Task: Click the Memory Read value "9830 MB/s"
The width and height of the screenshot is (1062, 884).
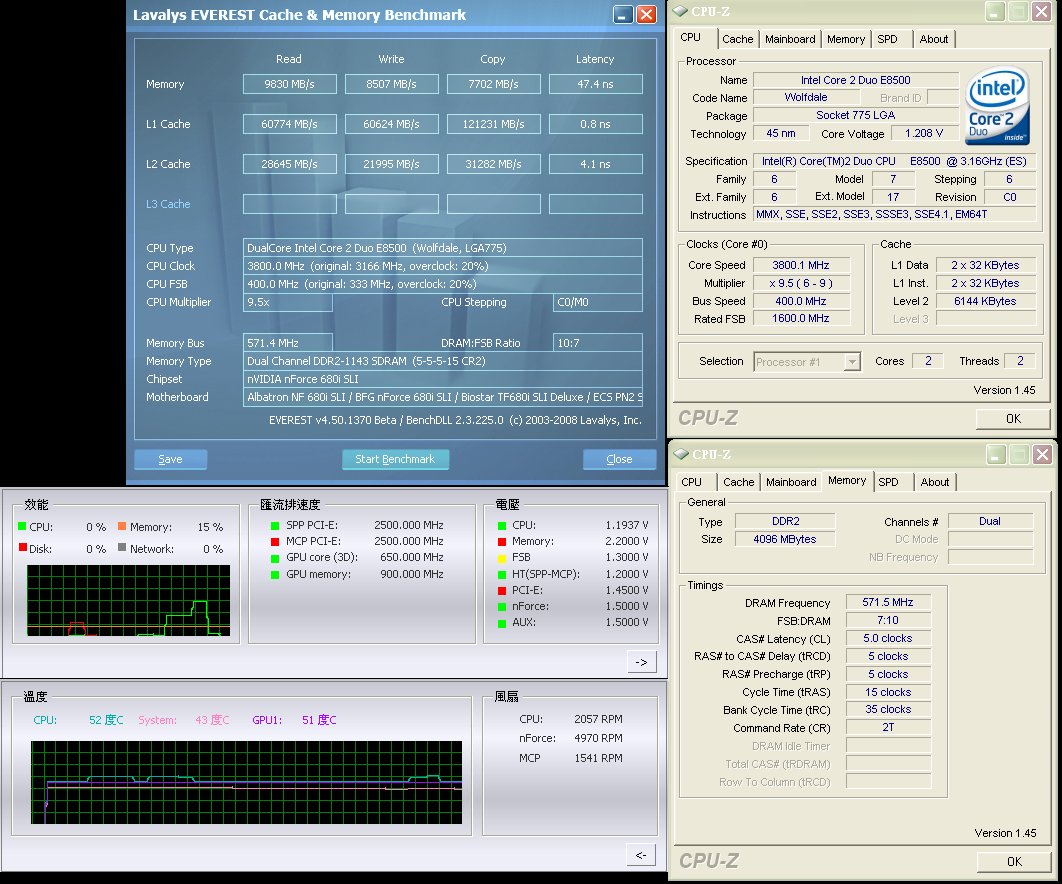Action: pyautogui.click(x=290, y=84)
